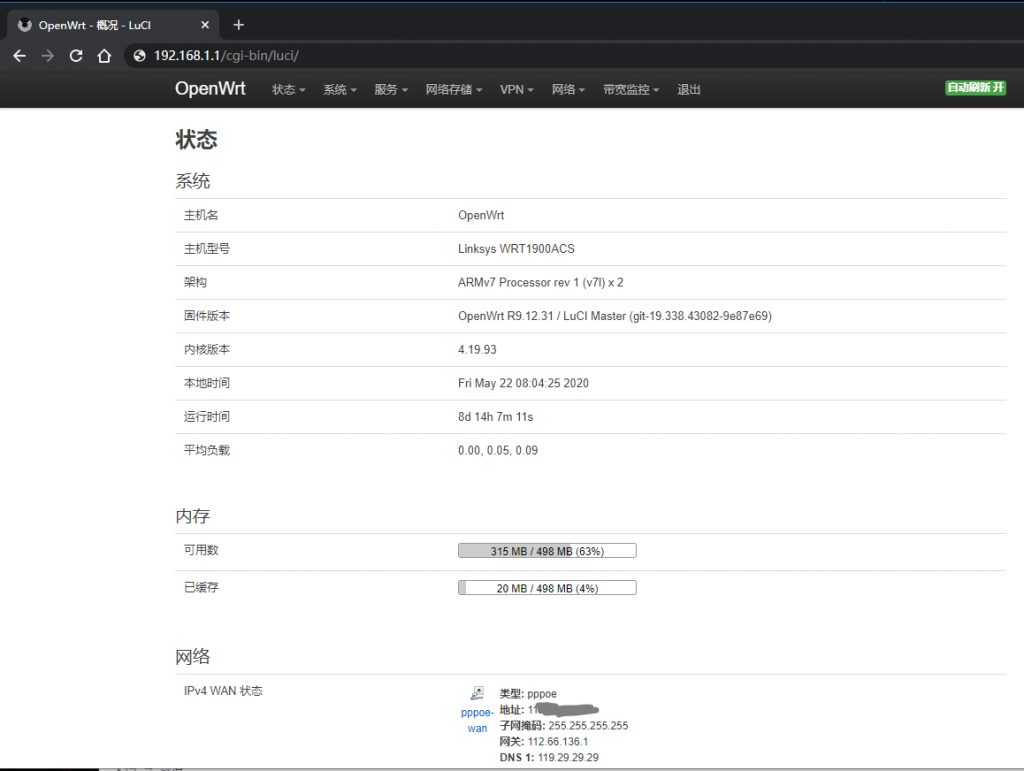
Task: Switch to the OpenWrt - 概况 - LuCI tab
Action: point(114,25)
